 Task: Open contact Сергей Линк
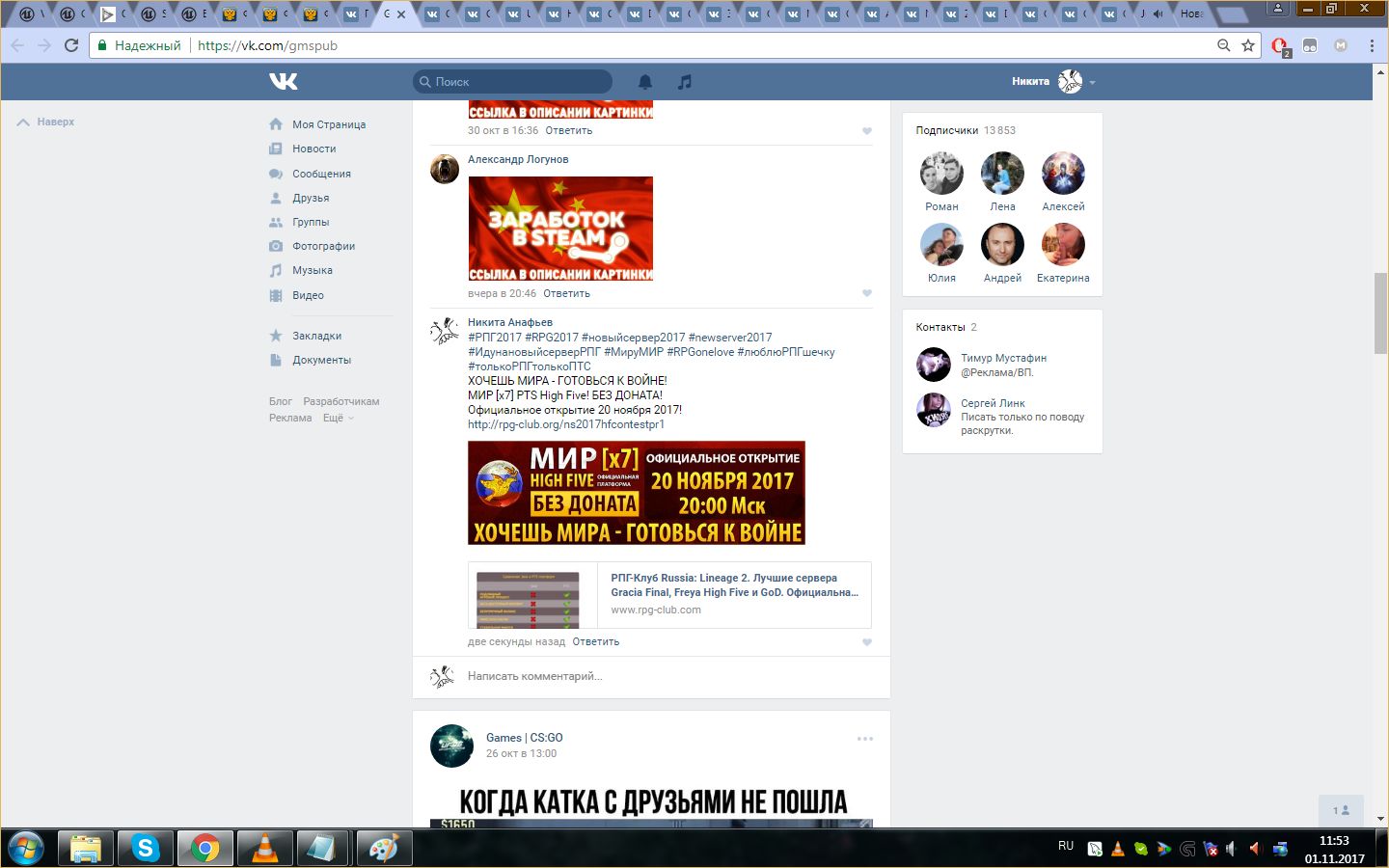point(993,403)
